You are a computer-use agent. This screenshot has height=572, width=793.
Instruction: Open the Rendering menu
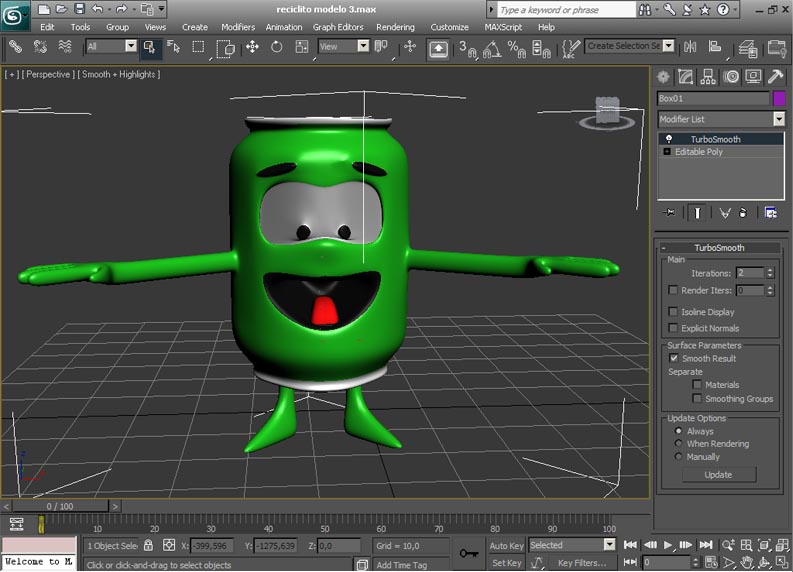(395, 27)
